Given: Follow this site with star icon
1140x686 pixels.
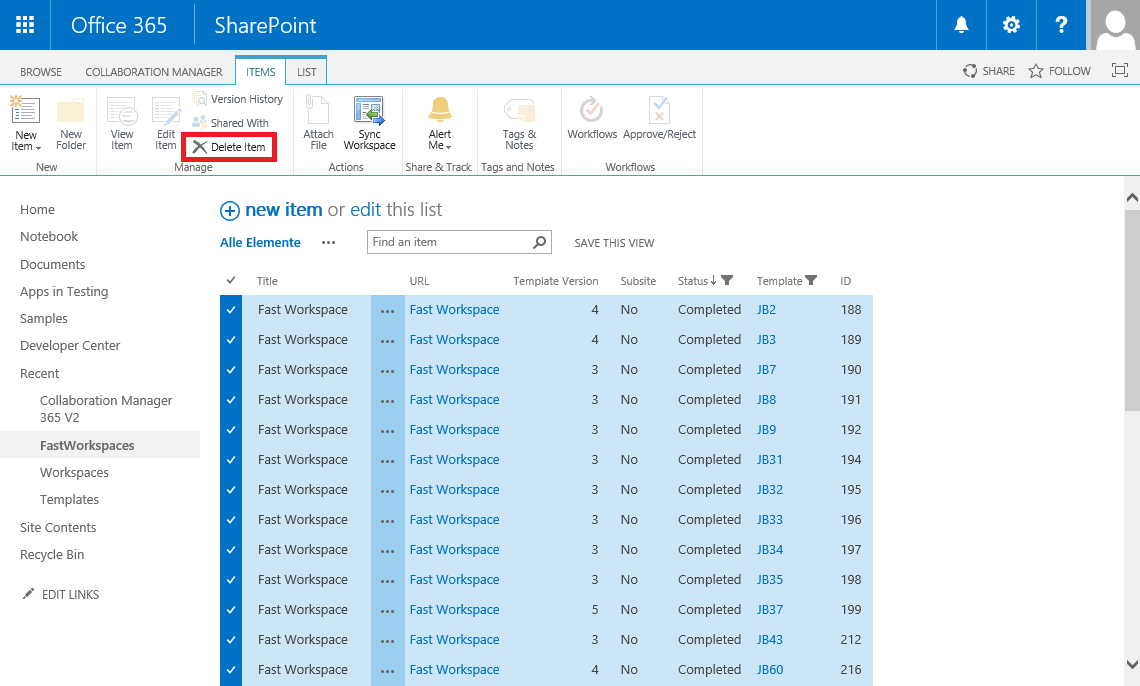Looking at the screenshot, I should [x=1059, y=70].
